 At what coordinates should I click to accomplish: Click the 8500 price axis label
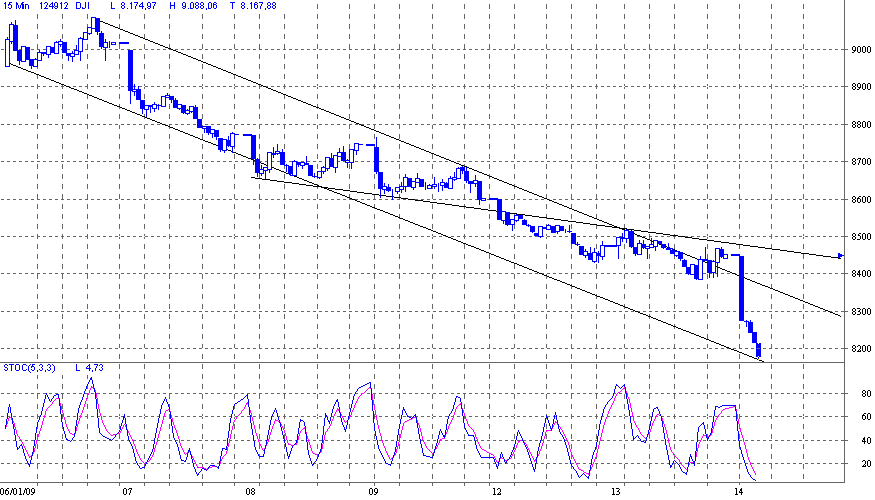[861, 237]
